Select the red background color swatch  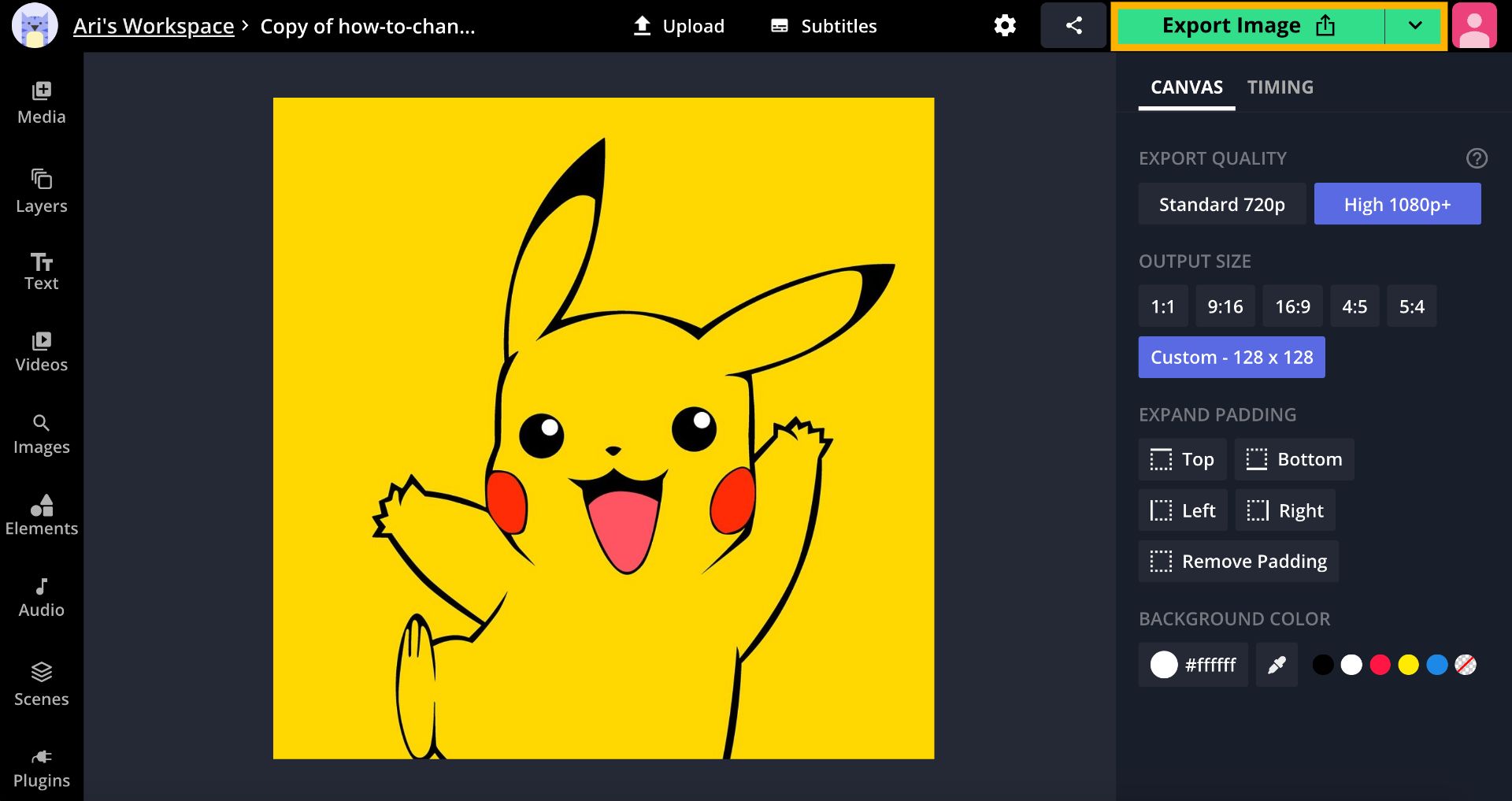tap(1380, 666)
